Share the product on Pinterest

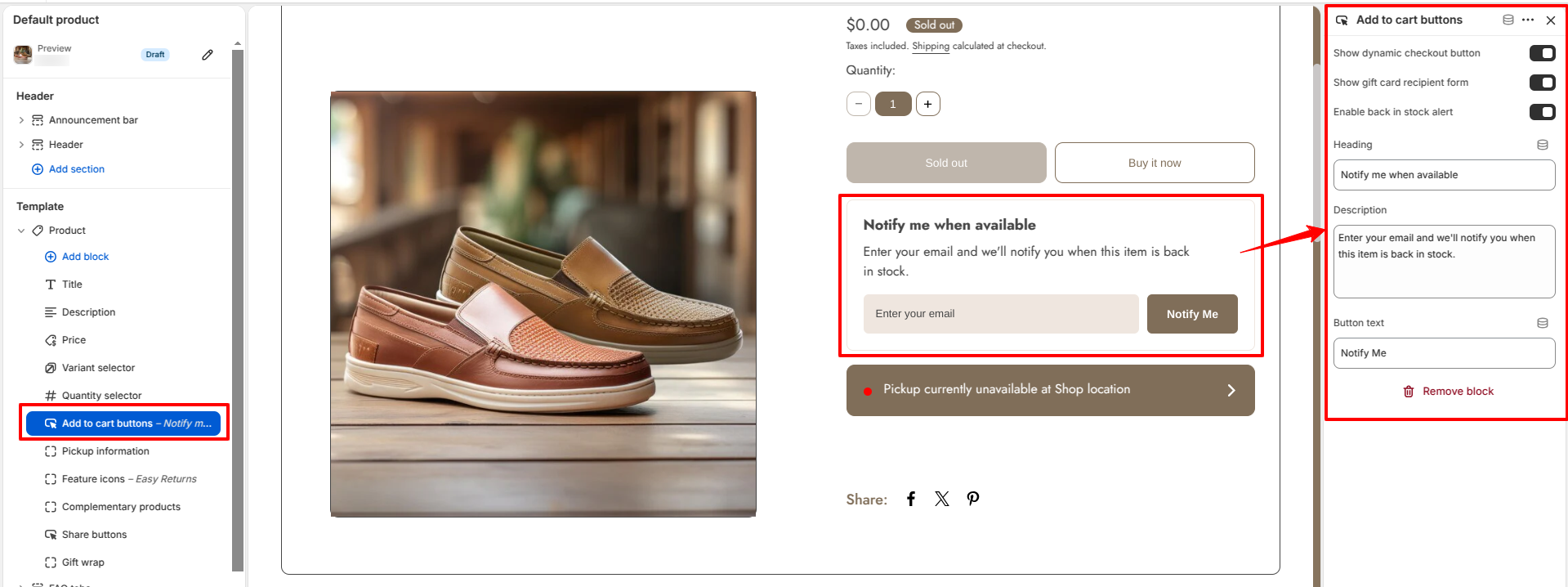pyautogui.click(x=973, y=499)
